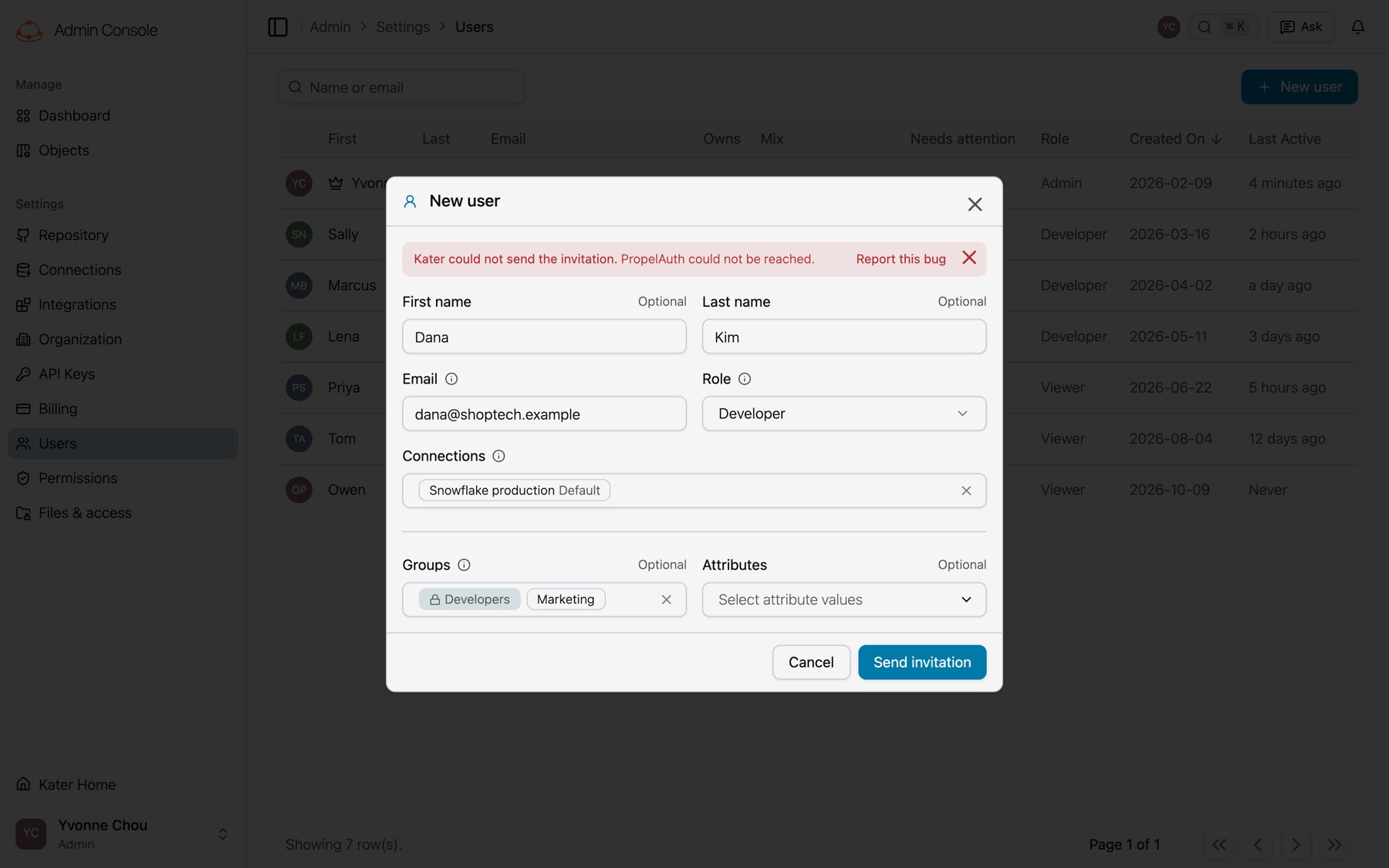Sort by Created On column
Screen dimensions: 1389x868
click(x=1175, y=139)
